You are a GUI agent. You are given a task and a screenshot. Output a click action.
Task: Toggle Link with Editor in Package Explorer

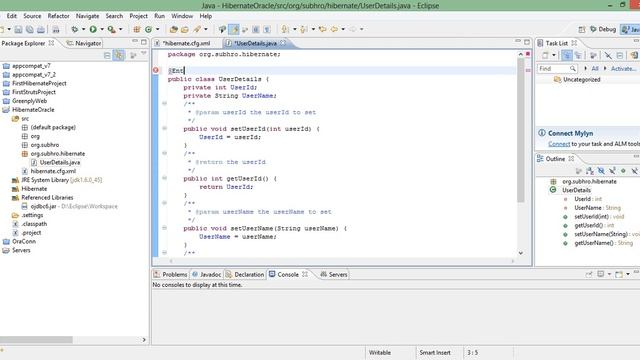pos(119,56)
